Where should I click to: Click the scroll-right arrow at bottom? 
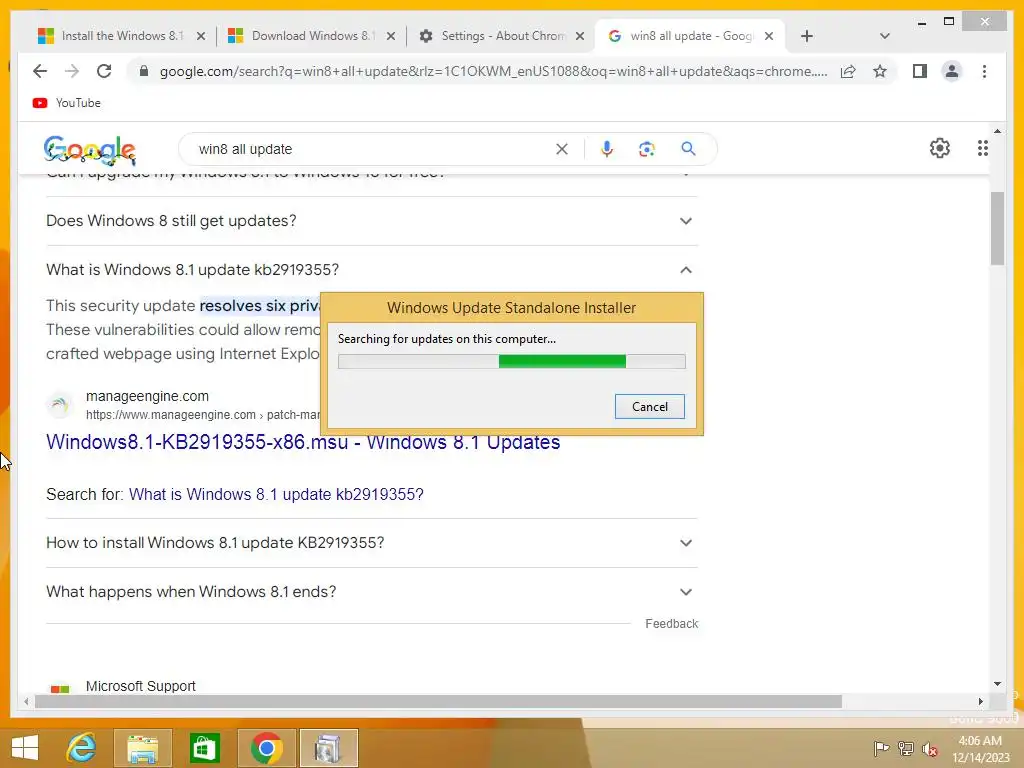tap(980, 701)
